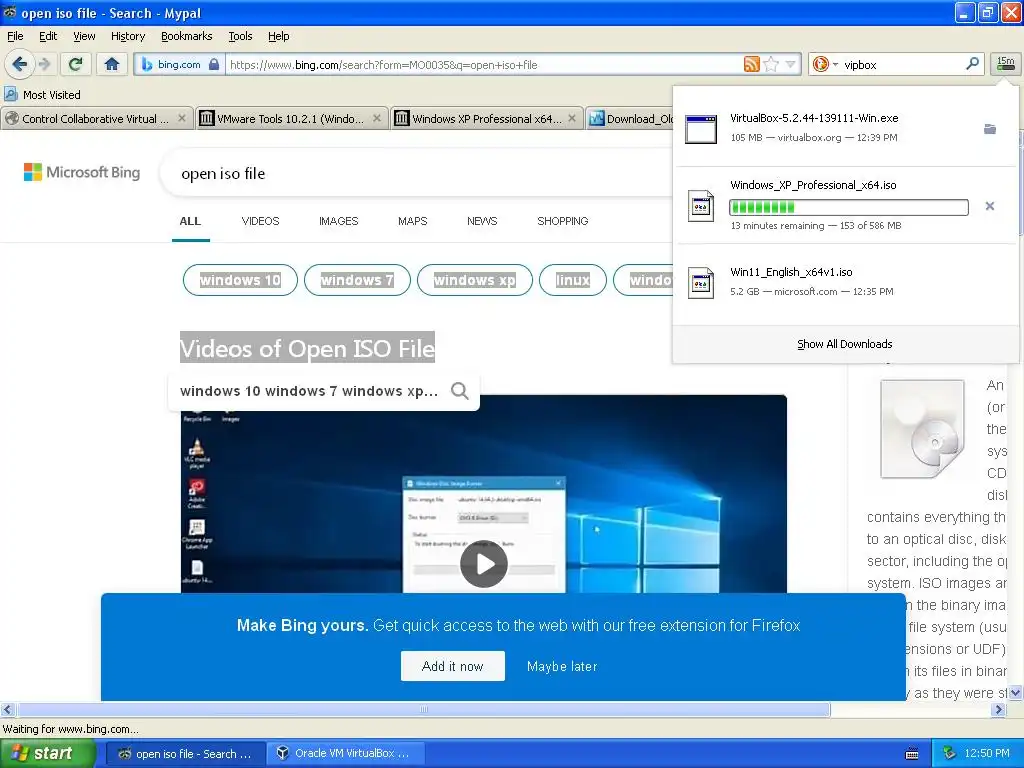Go to the home page icon
The height and width of the screenshot is (768, 1024).
pos(112,64)
